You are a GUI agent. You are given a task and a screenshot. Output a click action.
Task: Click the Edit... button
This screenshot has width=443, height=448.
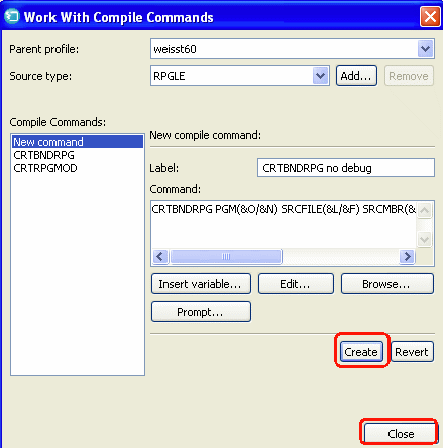coord(296,284)
